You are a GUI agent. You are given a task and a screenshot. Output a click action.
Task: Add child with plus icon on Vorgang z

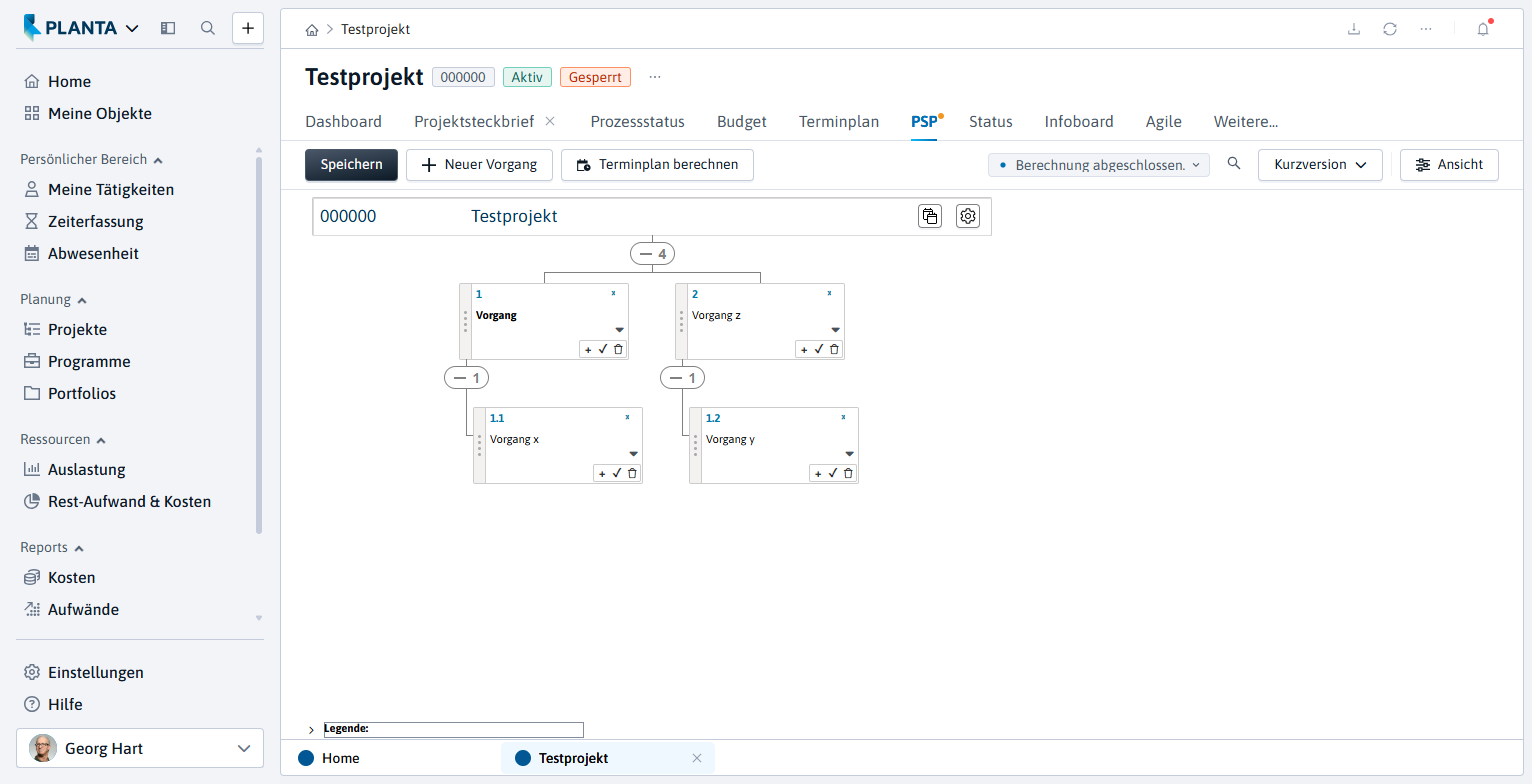point(804,349)
